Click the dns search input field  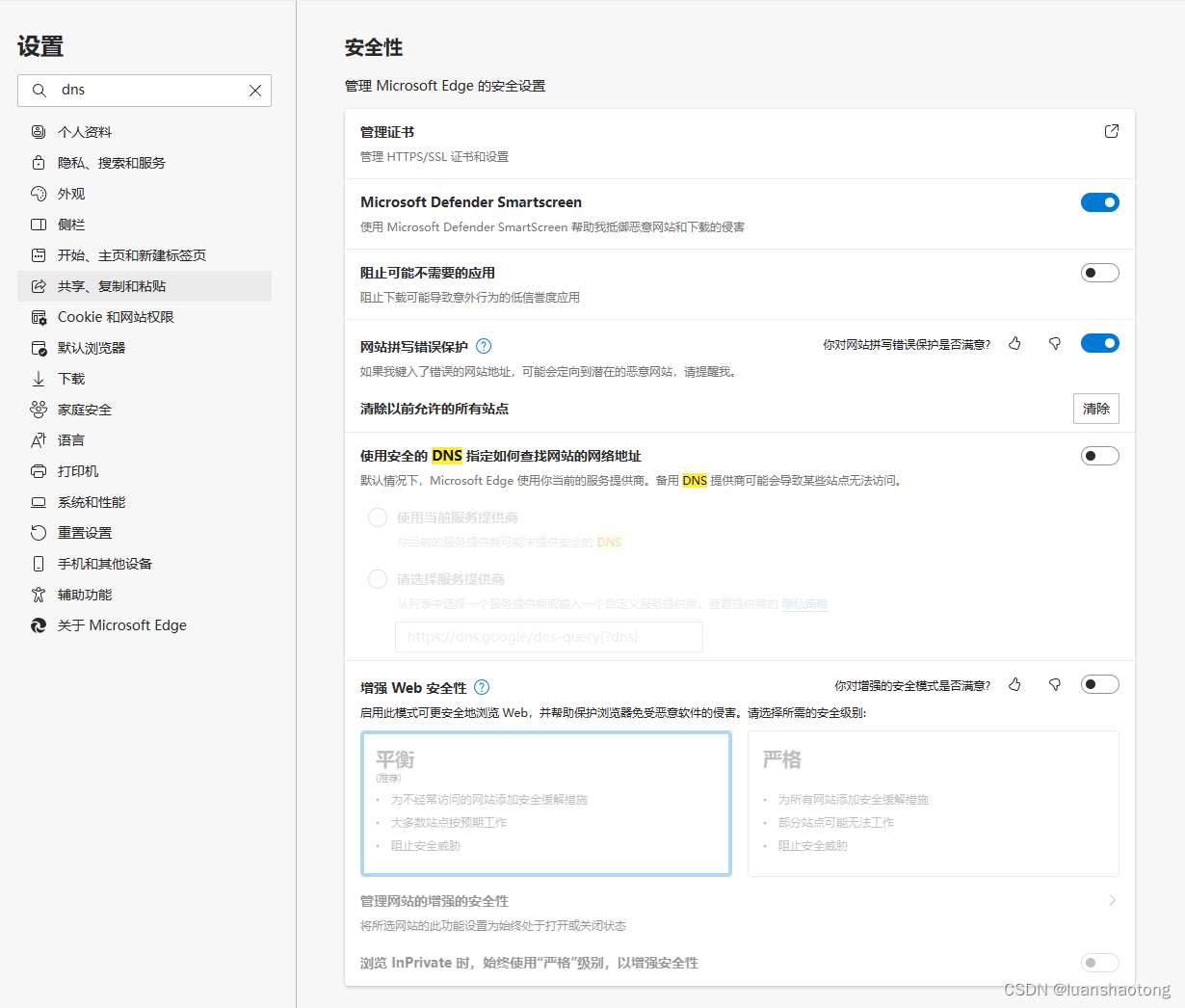145,91
